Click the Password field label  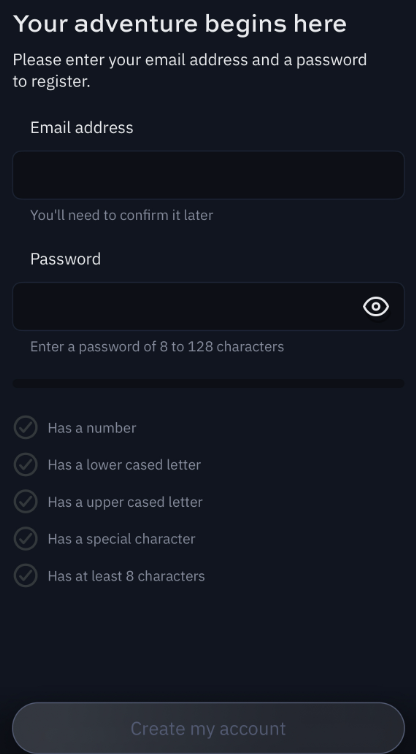click(x=65, y=259)
